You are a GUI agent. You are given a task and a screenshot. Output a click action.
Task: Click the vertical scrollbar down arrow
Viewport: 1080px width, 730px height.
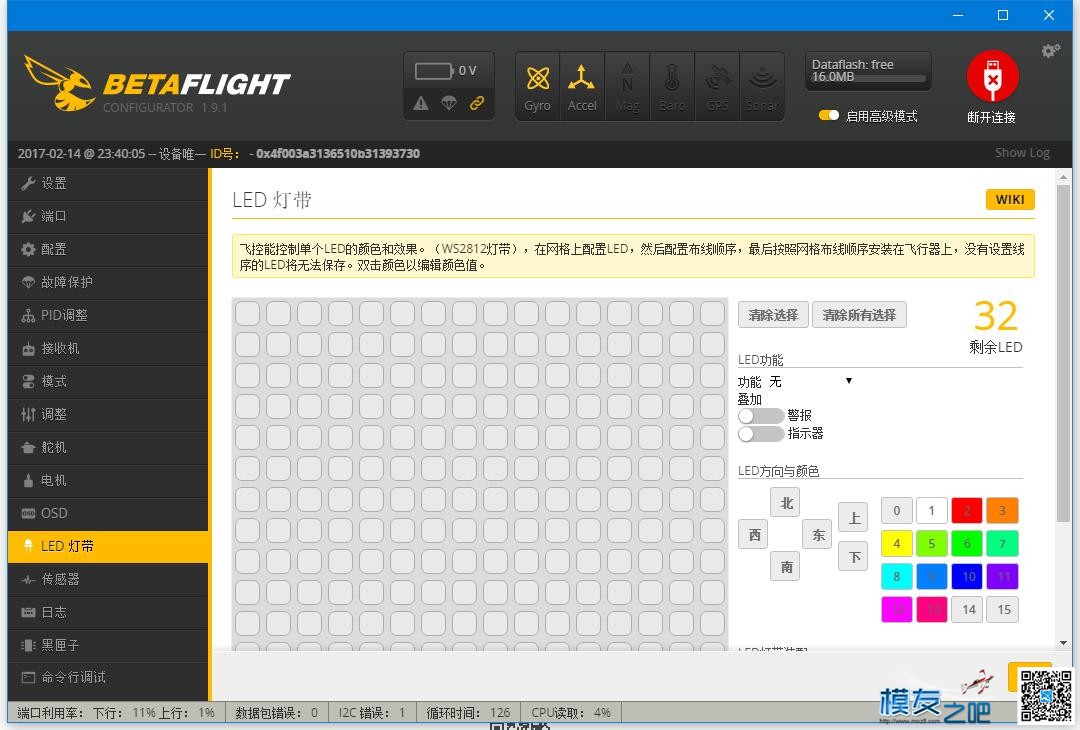click(1063, 643)
